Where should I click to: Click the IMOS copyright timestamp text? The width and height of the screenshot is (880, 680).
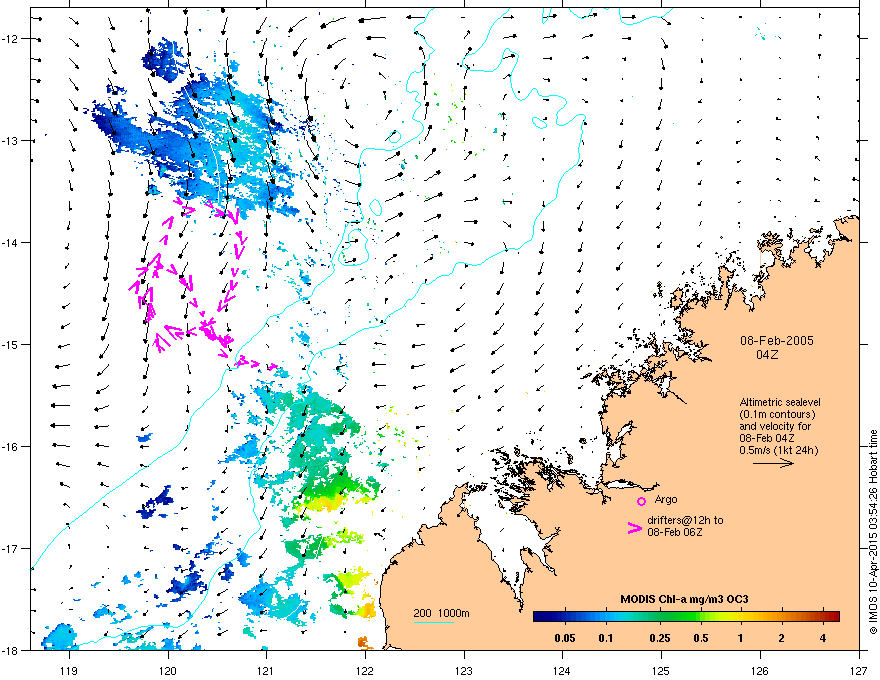point(873,532)
